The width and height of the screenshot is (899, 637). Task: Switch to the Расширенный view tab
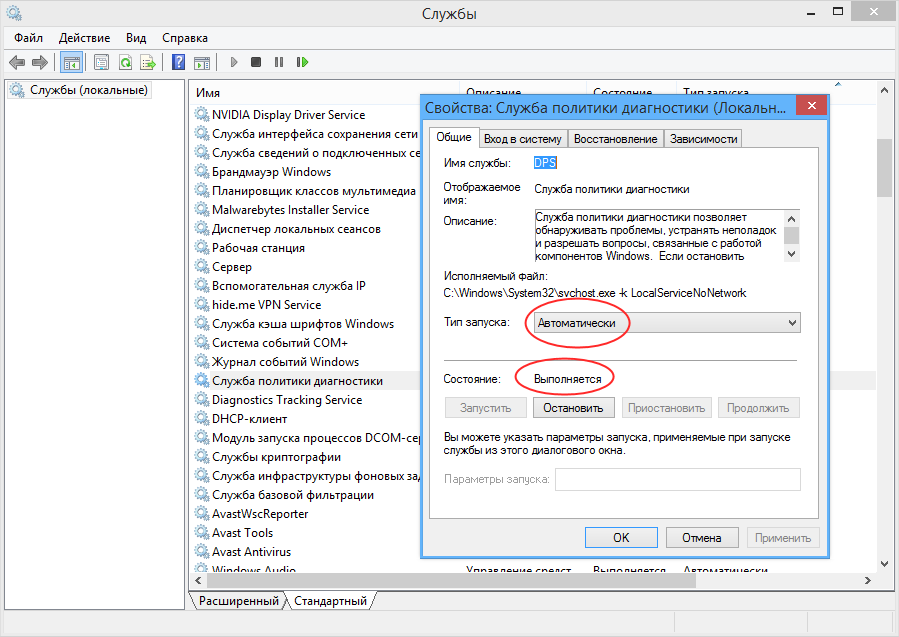pyautogui.click(x=239, y=601)
